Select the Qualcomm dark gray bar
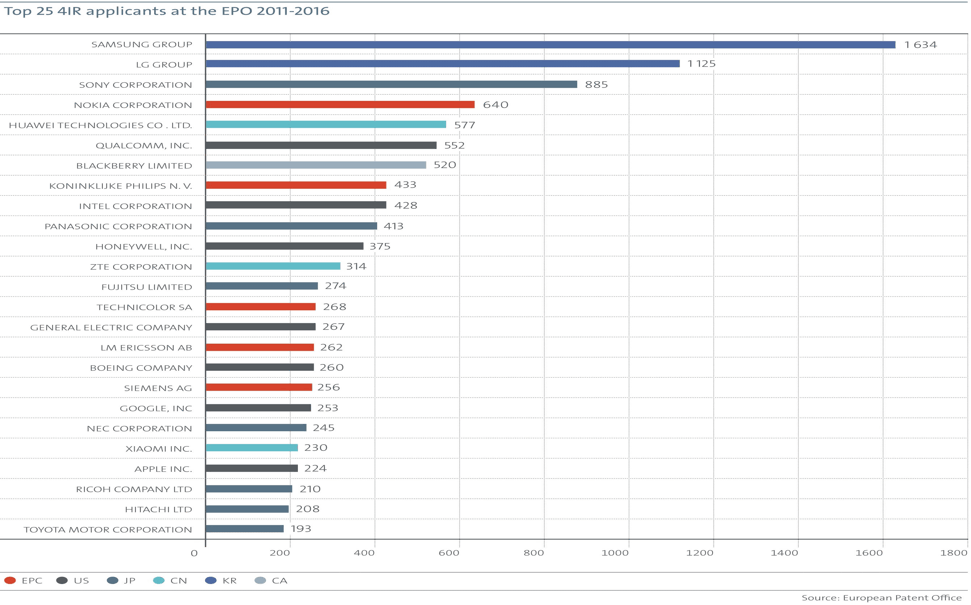 point(321,145)
